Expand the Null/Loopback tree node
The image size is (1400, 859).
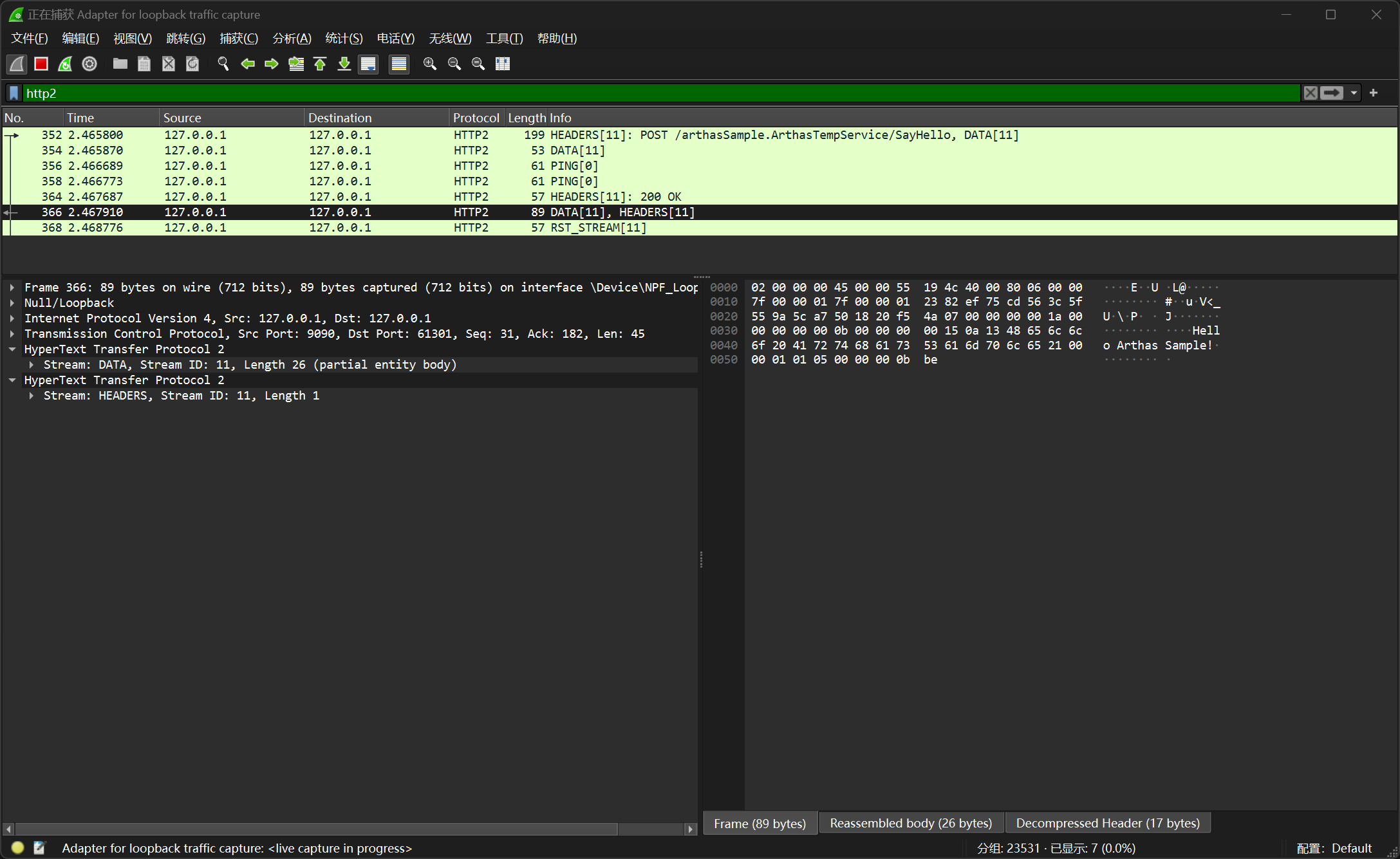12,303
